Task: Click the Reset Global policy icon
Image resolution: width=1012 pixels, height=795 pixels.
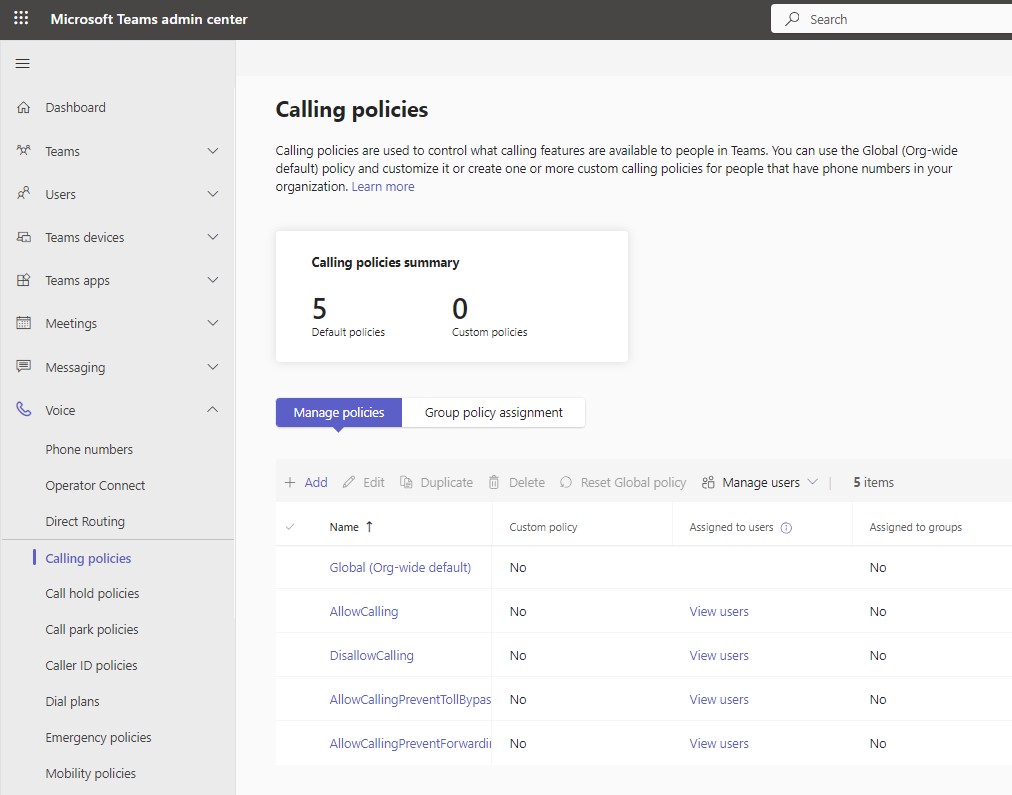Action: [x=566, y=483]
